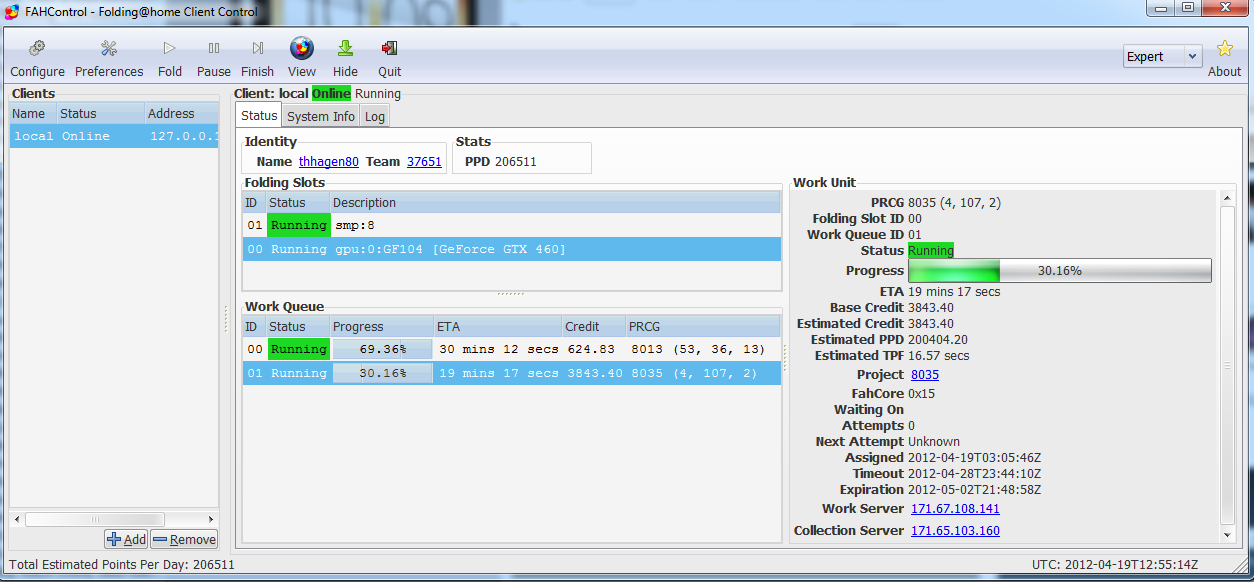The width and height of the screenshot is (1254, 582).
Task: Switch to the System Info tab
Action: [321, 116]
